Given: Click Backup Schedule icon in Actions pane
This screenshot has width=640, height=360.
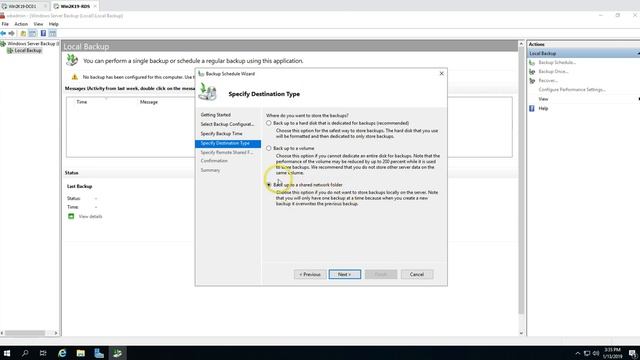Looking at the screenshot, I should tap(532, 62).
